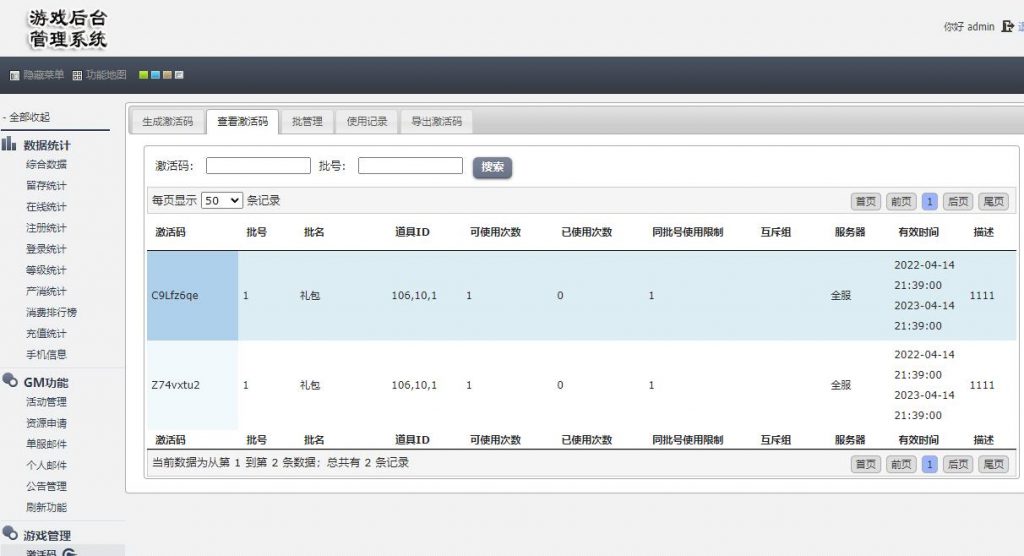
Task: Switch to the 生成激活码 tab
Action: pos(168,122)
